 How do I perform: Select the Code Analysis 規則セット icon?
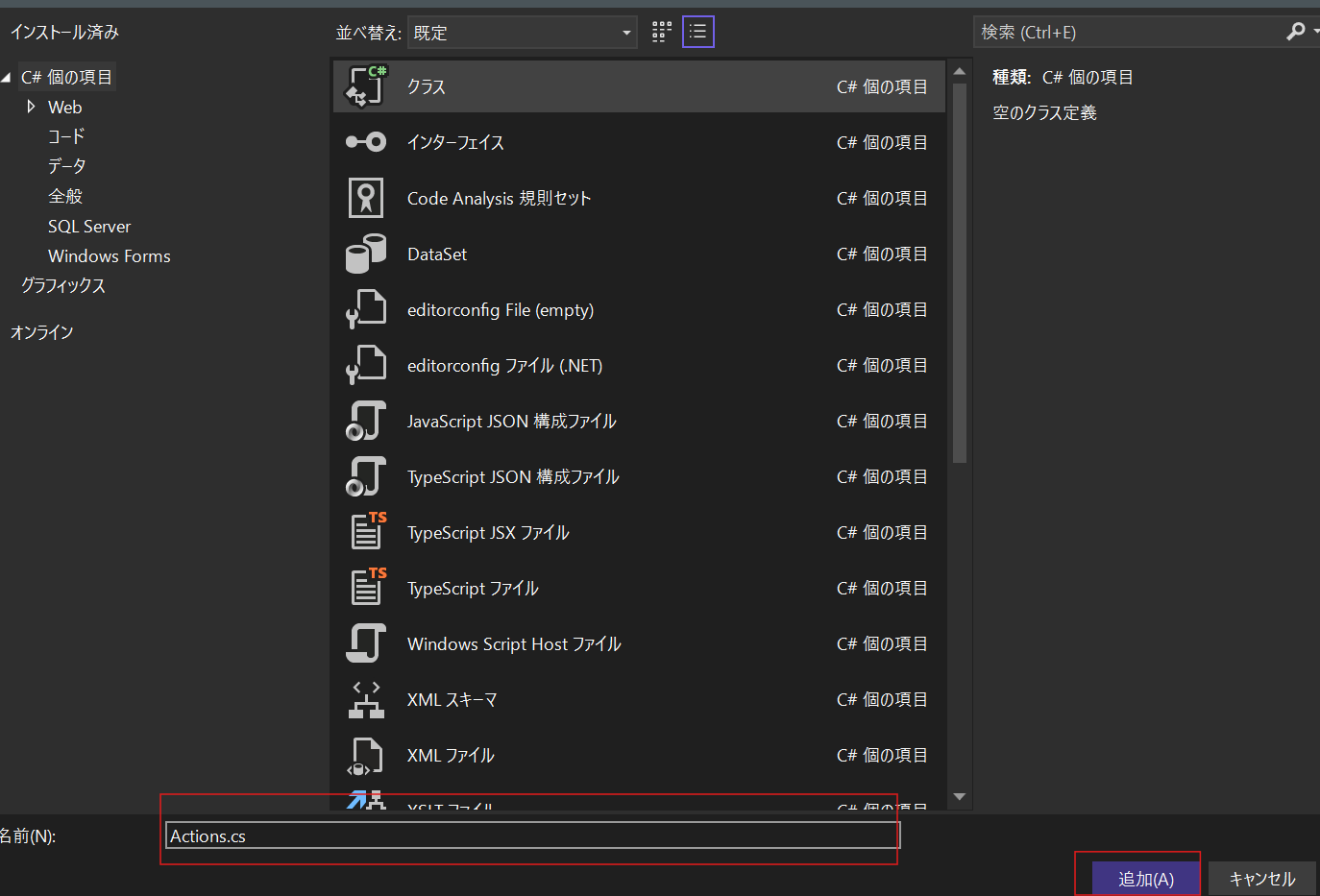coord(365,198)
